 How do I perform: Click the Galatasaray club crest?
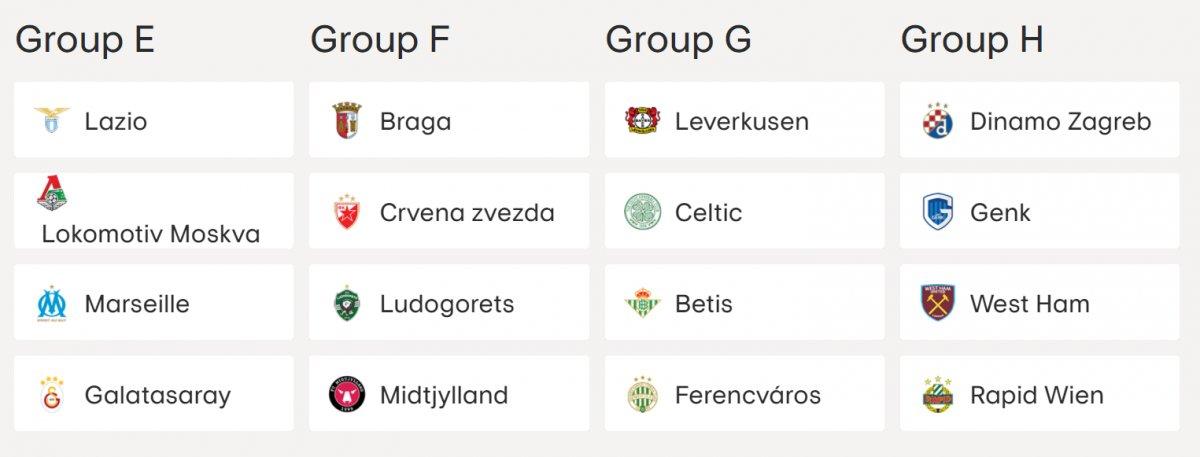[52, 394]
